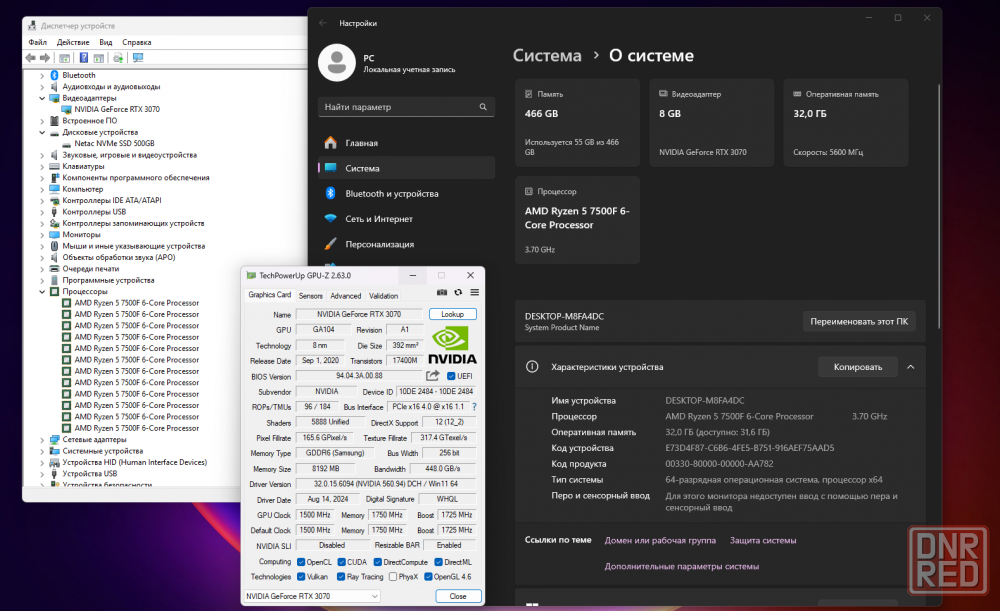This screenshot has height=611, width=1000.
Task: Switch to Advanced tab in GPU-Z
Action: pos(346,296)
